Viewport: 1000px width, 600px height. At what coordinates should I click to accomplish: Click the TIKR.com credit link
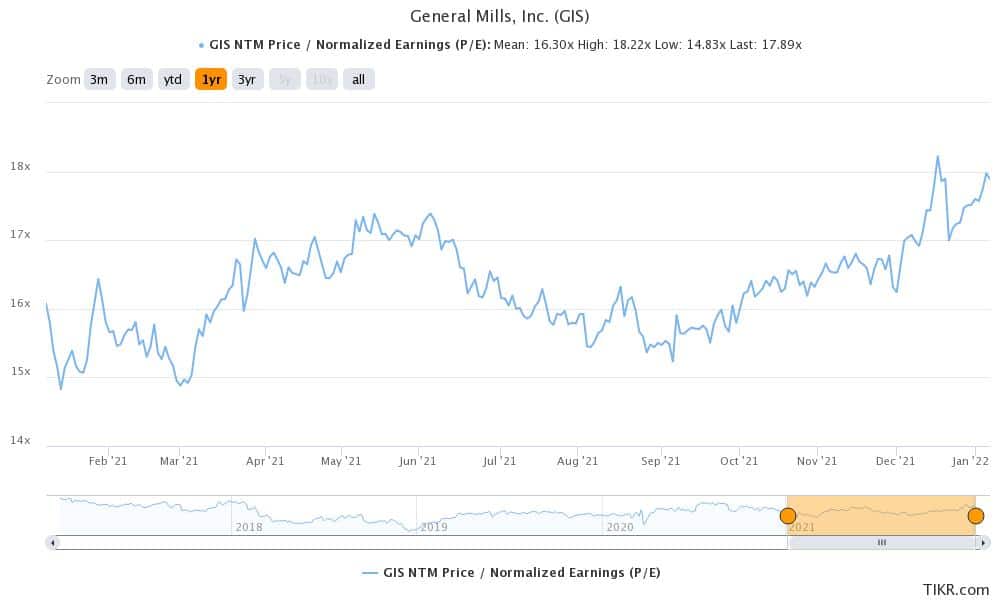pyautogui.click(x=955, y=590)
